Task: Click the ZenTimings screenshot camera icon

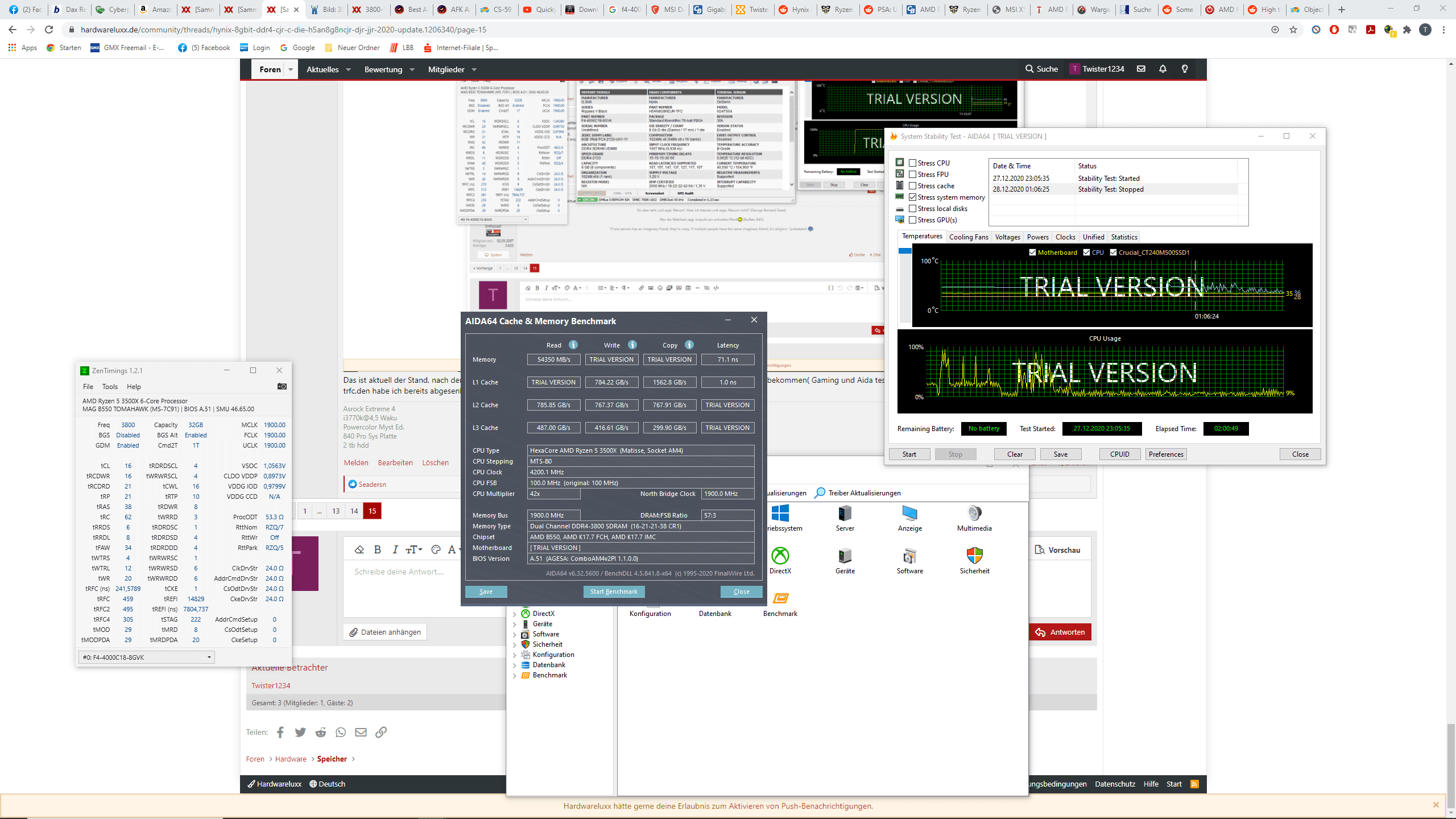Action: (282, 386)
